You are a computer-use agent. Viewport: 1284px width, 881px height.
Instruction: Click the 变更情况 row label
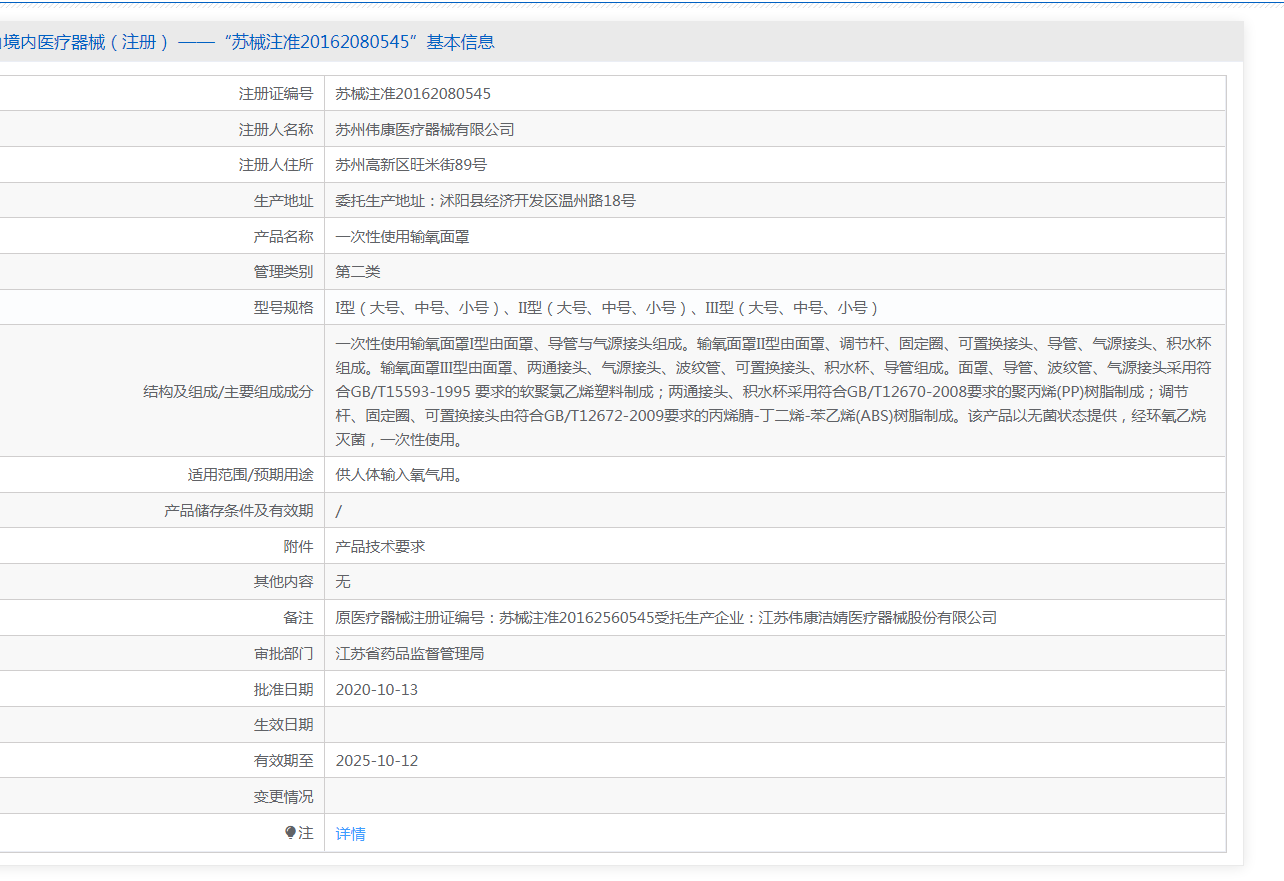[283, 797]
